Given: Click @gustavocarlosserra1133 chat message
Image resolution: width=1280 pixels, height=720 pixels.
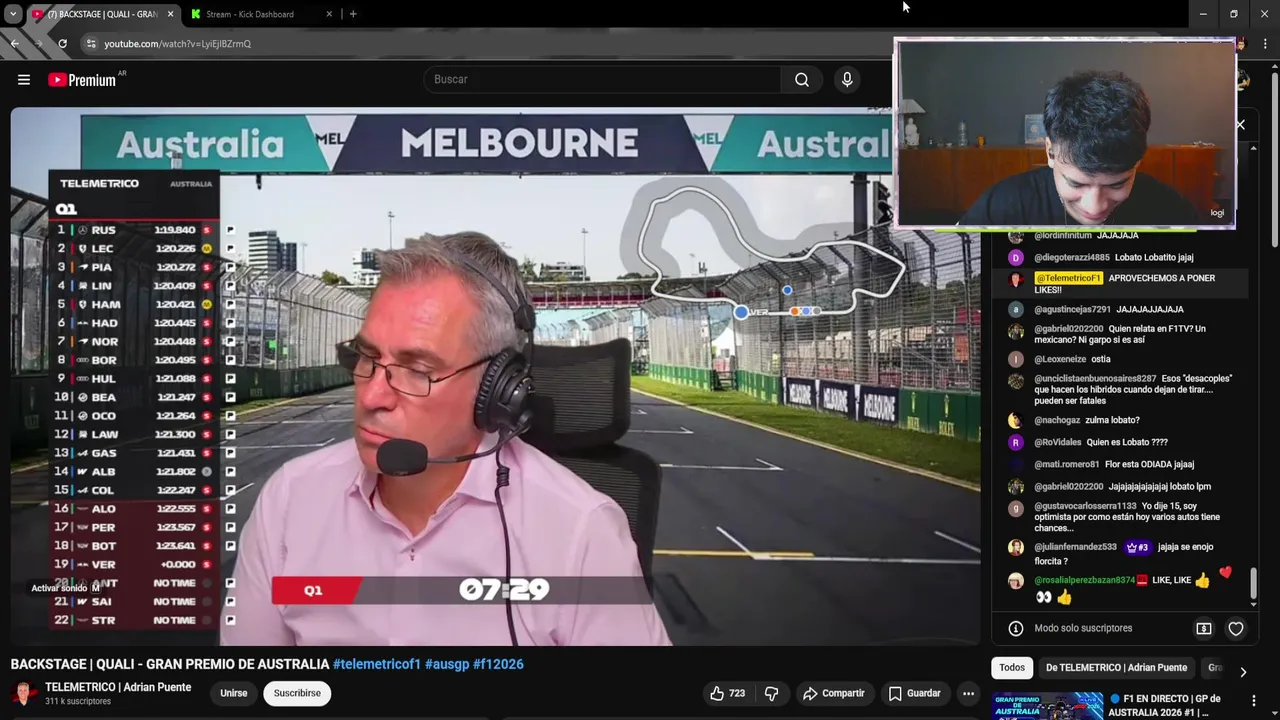Looking at the screenshot, I should click(1122, 517).
